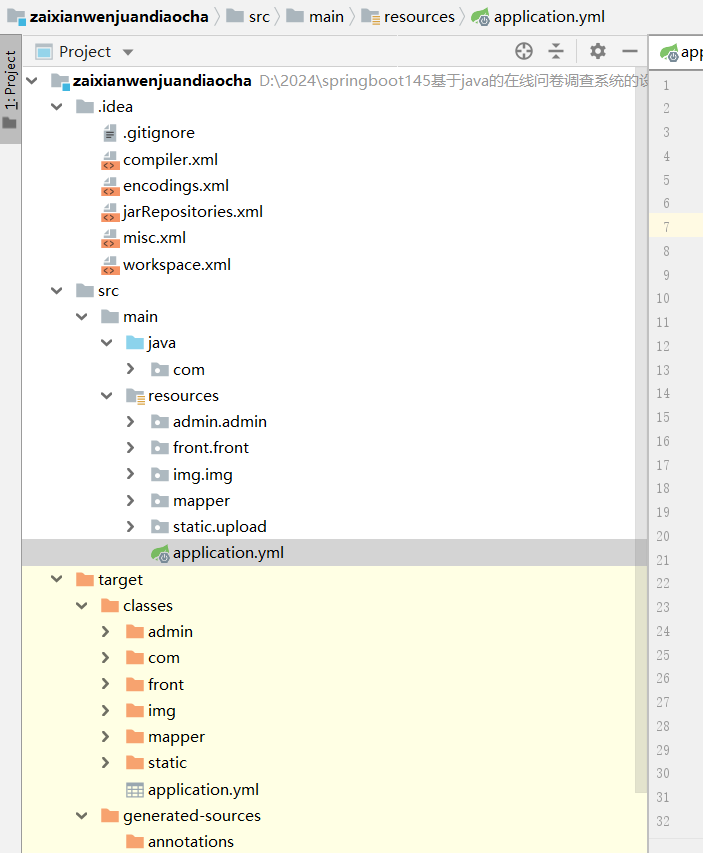Image resolution: width=703 pixels, height=853 pixels.
Task: Click resources in the breadcrumb path
Action: tap(418, 16)
